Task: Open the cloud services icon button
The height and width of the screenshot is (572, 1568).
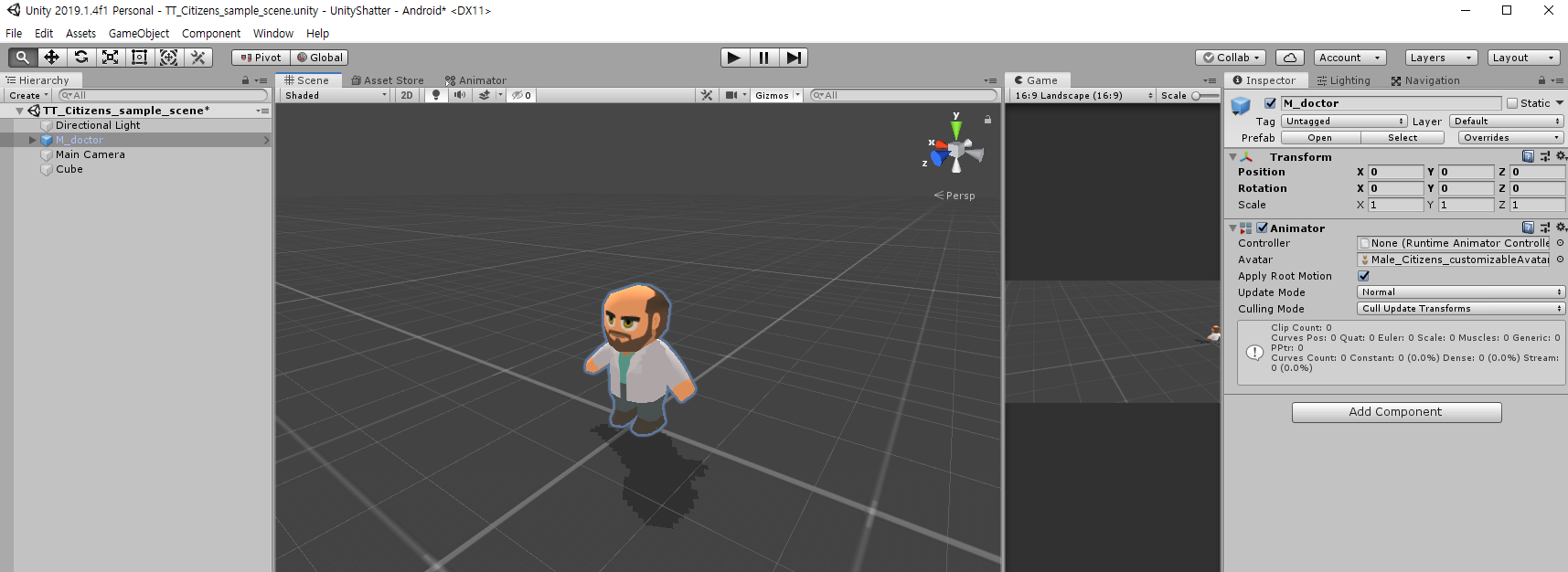Action: tap(1290, 58)
